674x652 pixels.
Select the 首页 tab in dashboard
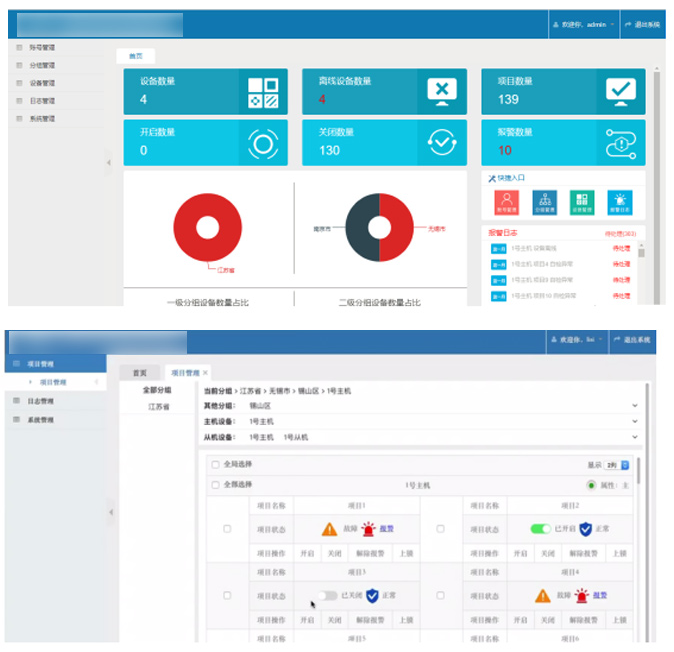[x=136, y=56]
